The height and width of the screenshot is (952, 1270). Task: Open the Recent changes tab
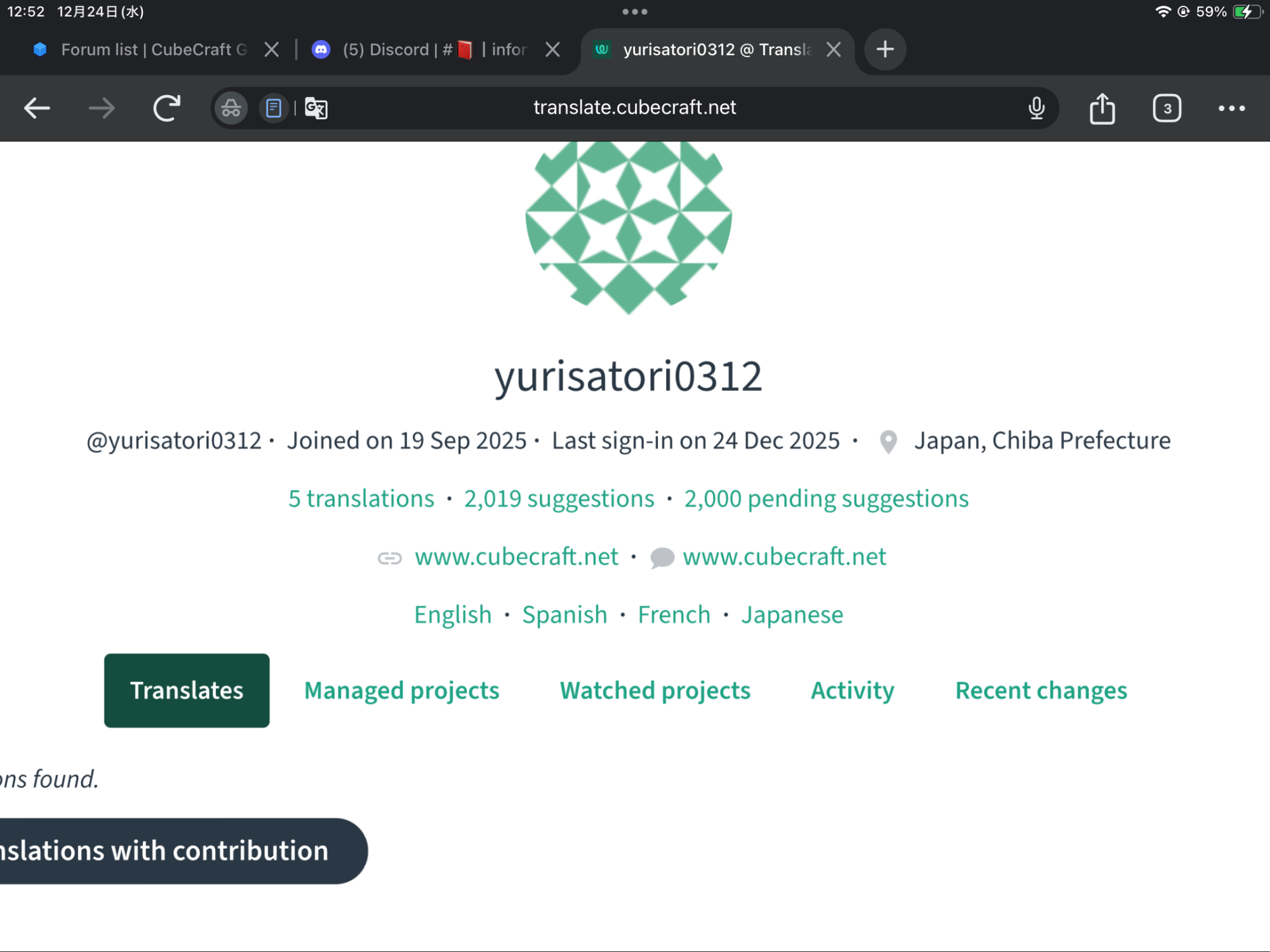pos(1041,691)
